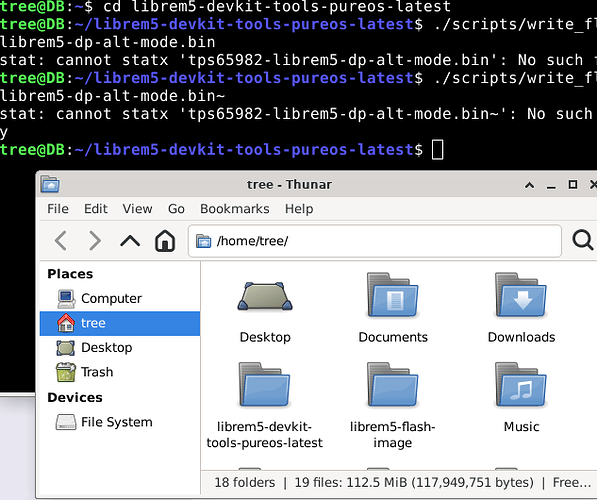Image resolution: width=597 pixels, height=500 pixels.
Task: Open the Documents folder icon
Action: tap(393, 295)
